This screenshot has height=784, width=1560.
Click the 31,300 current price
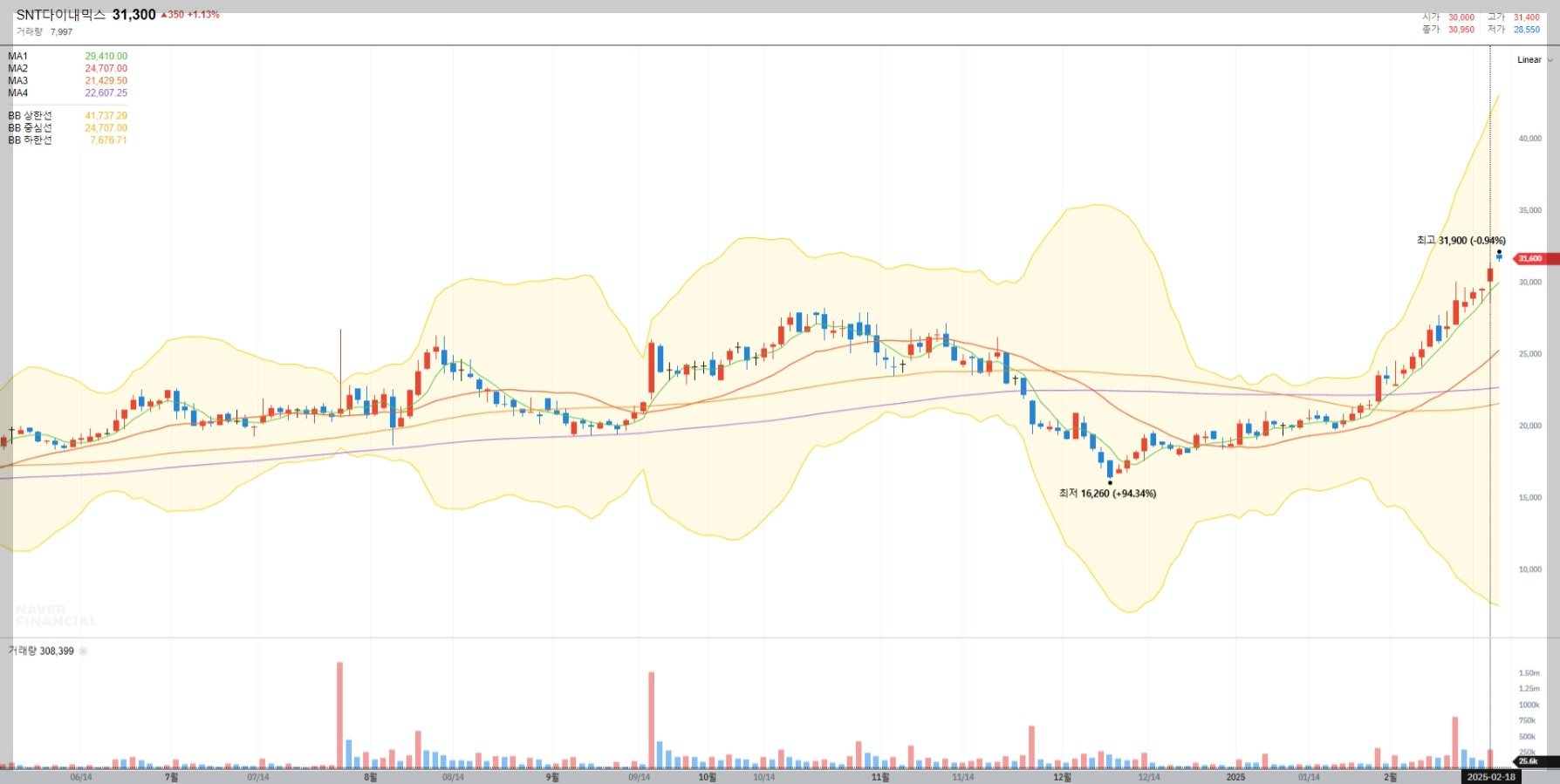point(133,15)
